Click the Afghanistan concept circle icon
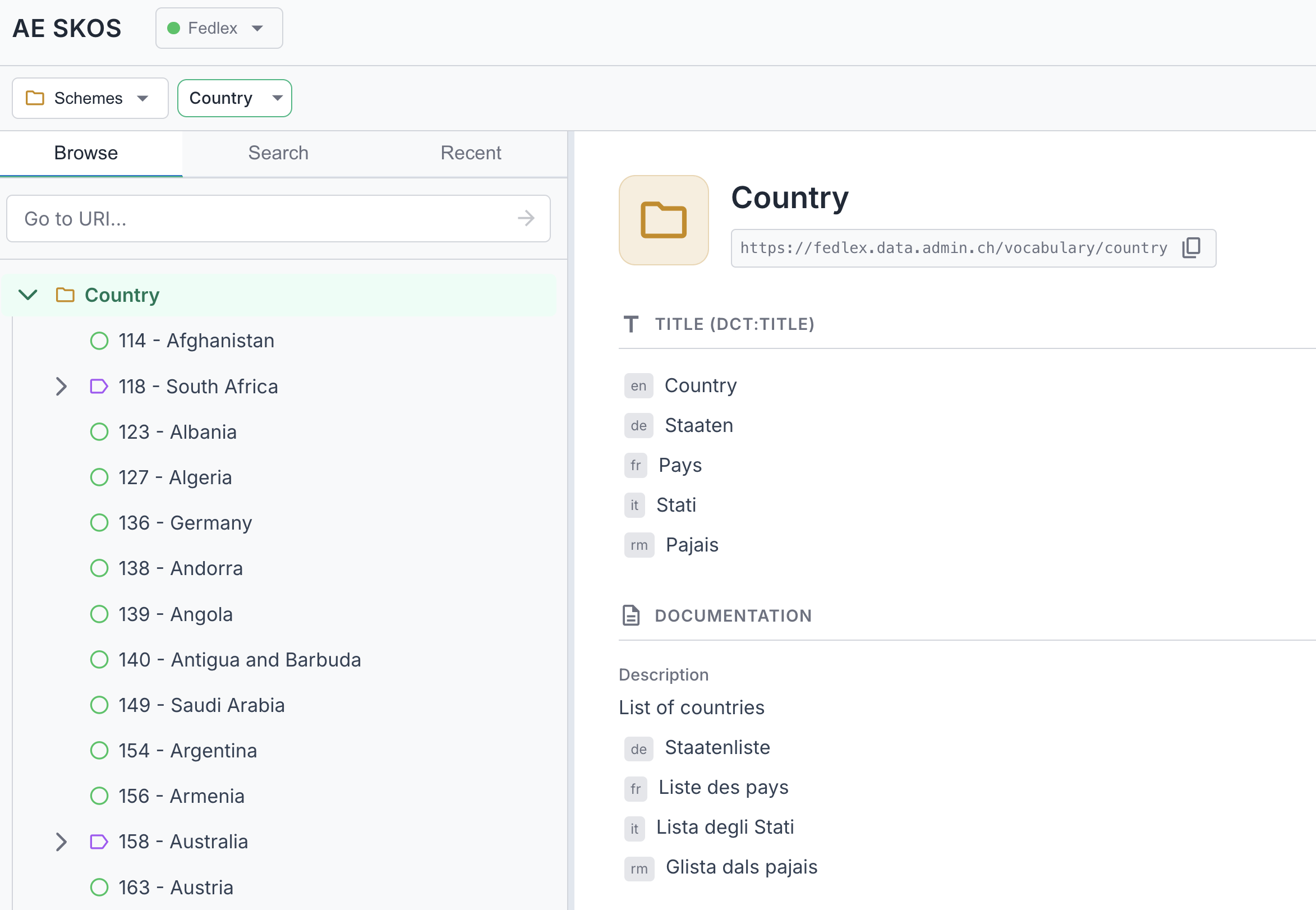 coord(99,341)
